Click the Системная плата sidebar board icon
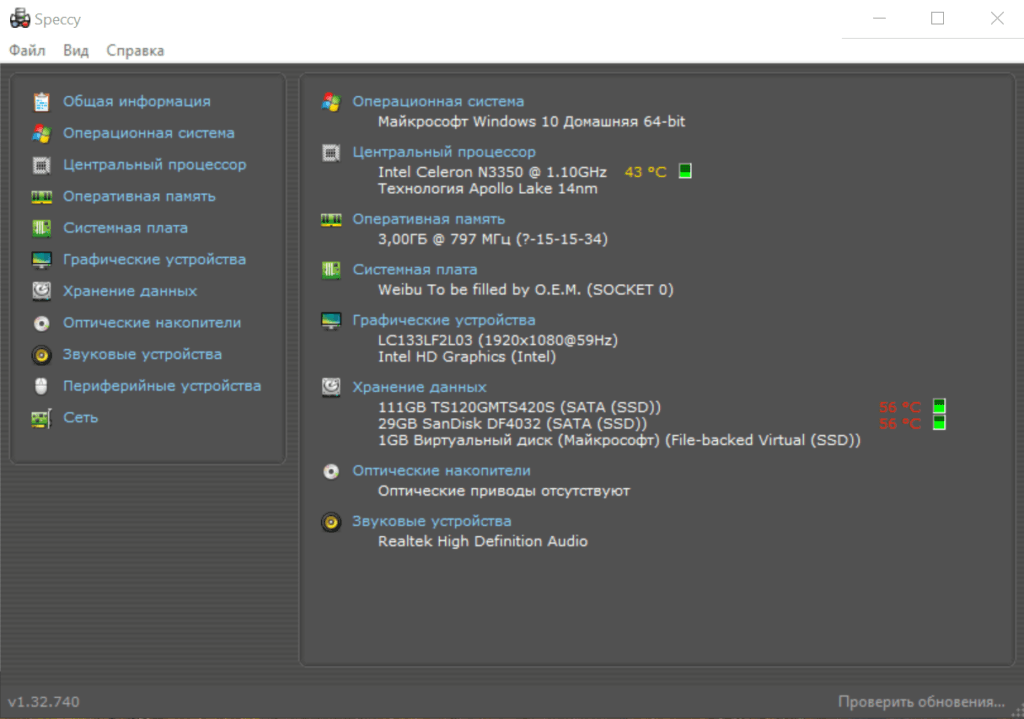Image resolution: width=1024 pixels, height=719 pixels. pyautogui.click(x=42, y=228)
